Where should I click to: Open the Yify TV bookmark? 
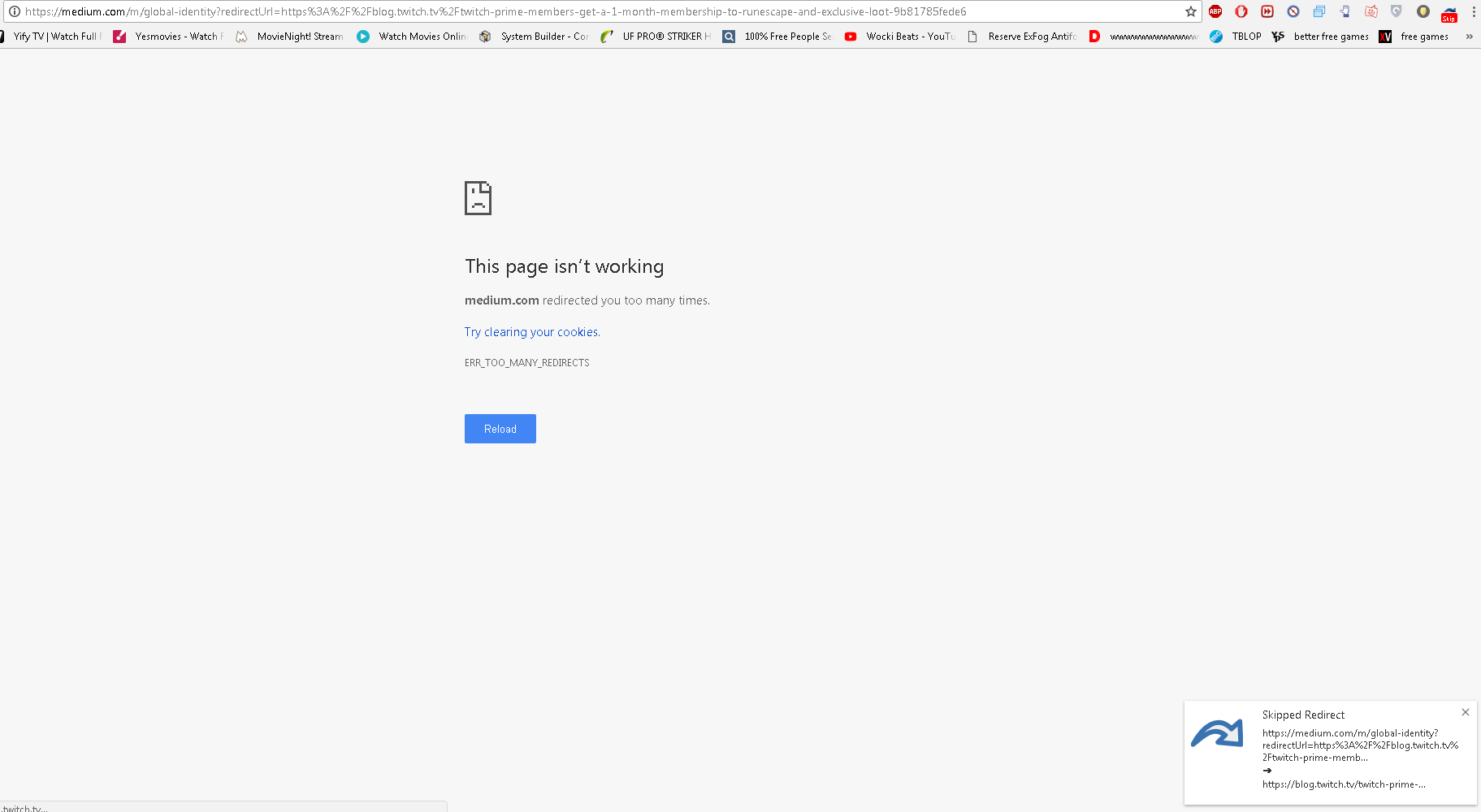(x=50, y=37)
